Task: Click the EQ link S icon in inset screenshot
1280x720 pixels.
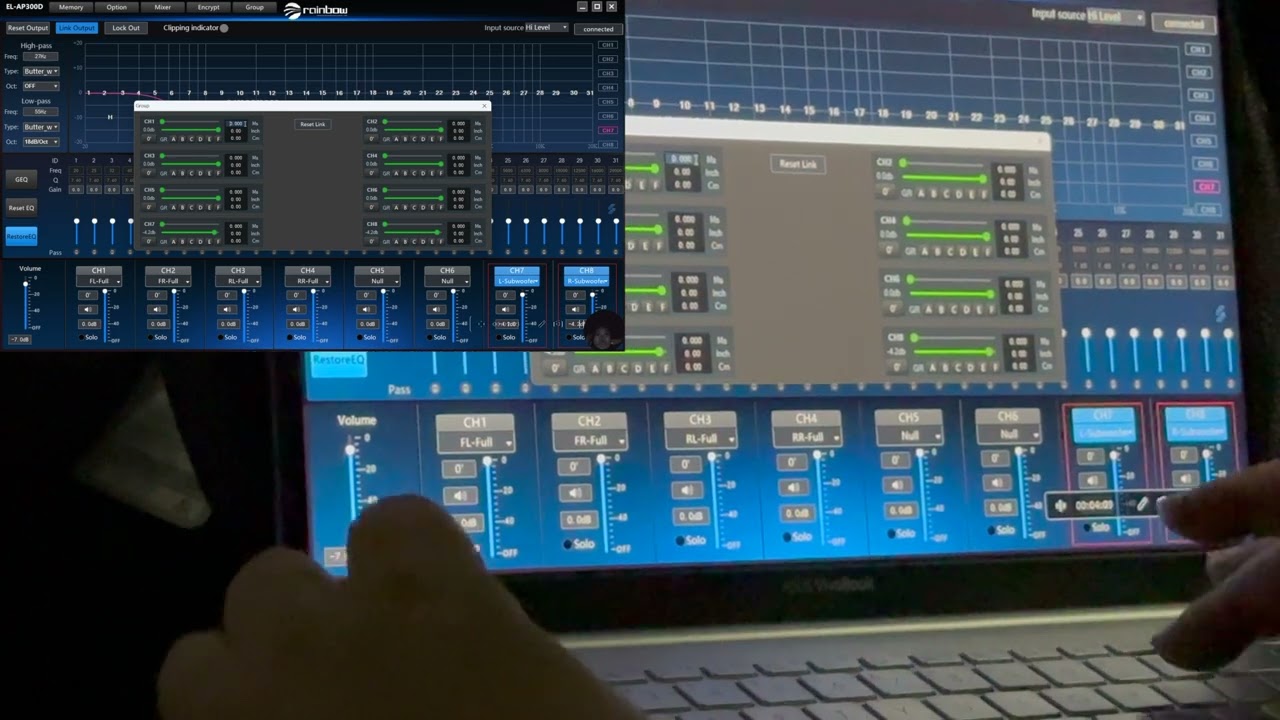Action: point(611,209)
